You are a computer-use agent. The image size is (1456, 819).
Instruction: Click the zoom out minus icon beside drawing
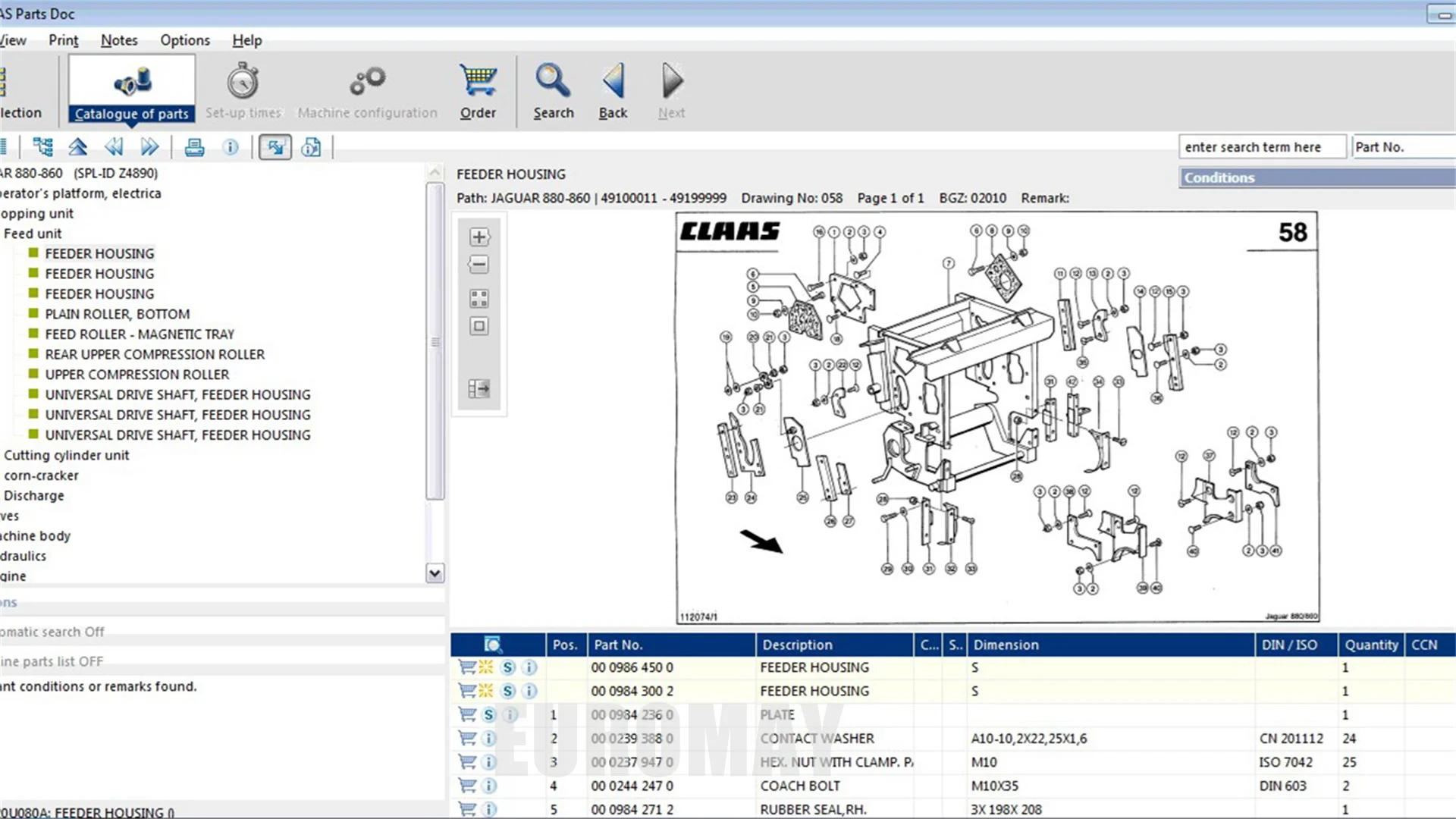pos(479,265)
